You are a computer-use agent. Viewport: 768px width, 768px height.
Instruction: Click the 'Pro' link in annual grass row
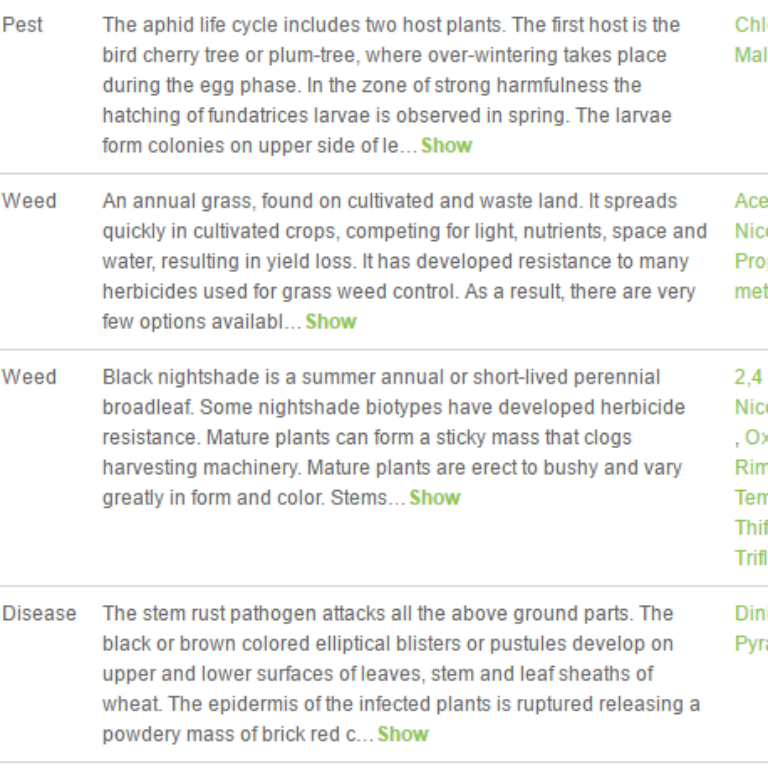click(x=751, y=261)
